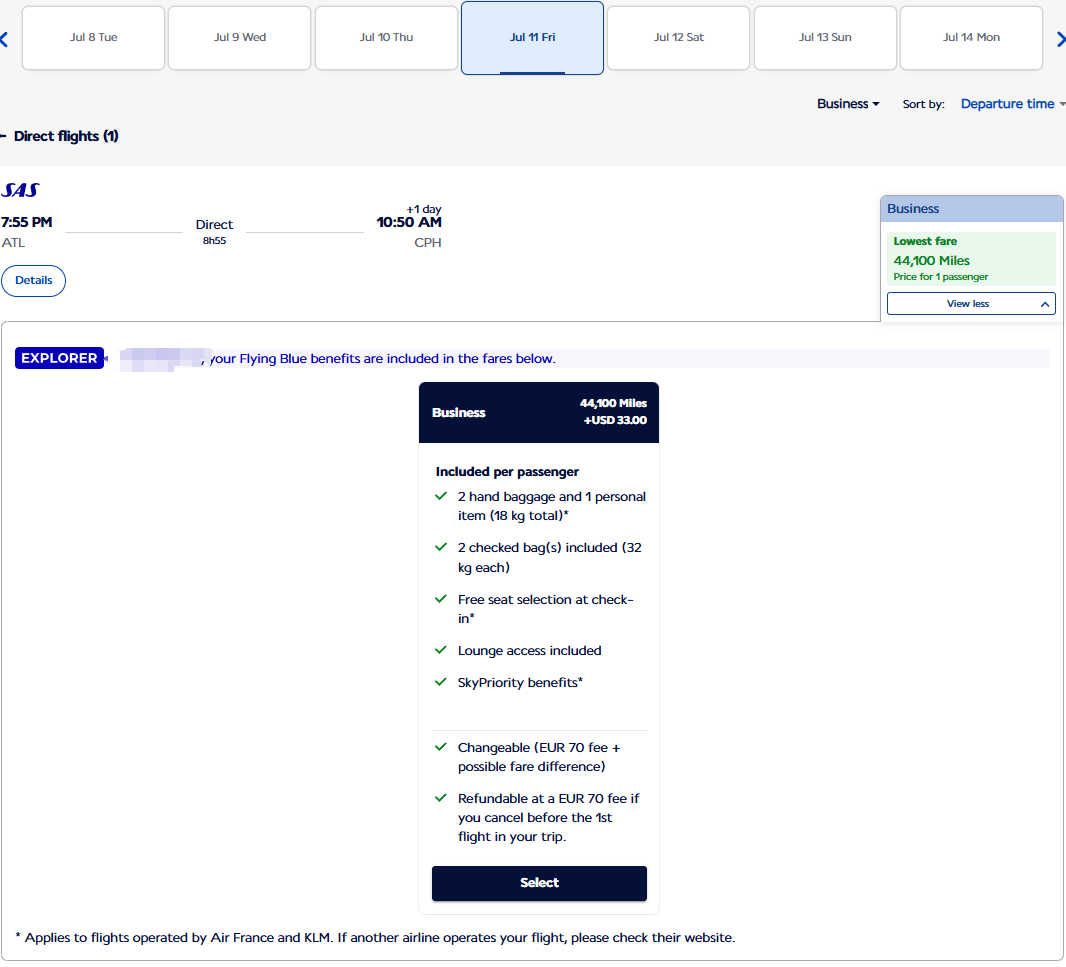Click the Sort by label
The height and width of the screenshot is (967, 1066).
pyautogui.click(x=923, y=104)
